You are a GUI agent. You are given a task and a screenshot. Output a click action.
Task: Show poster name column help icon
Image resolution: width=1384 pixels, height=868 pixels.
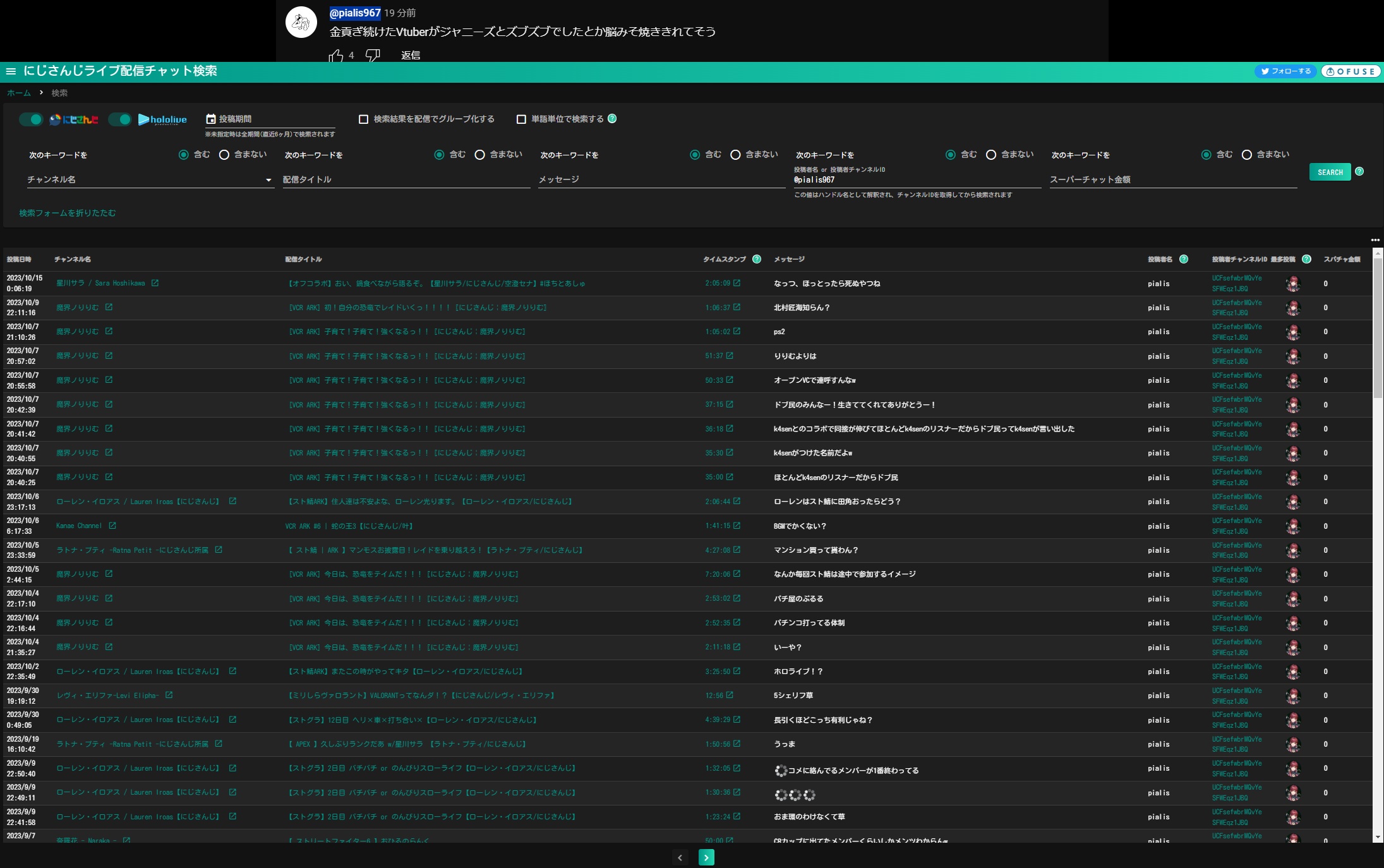point(1184,259)
